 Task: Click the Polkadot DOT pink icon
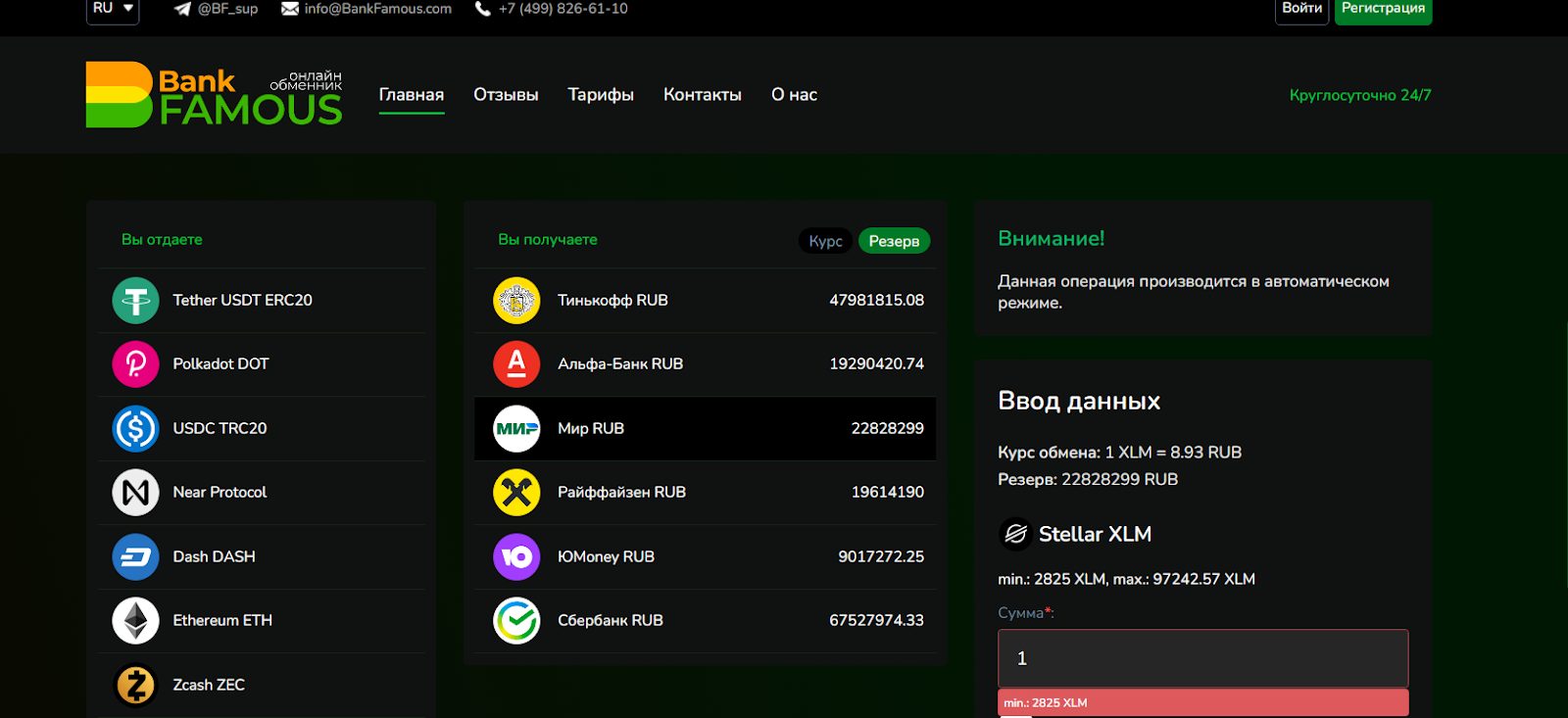pos(135,364)
